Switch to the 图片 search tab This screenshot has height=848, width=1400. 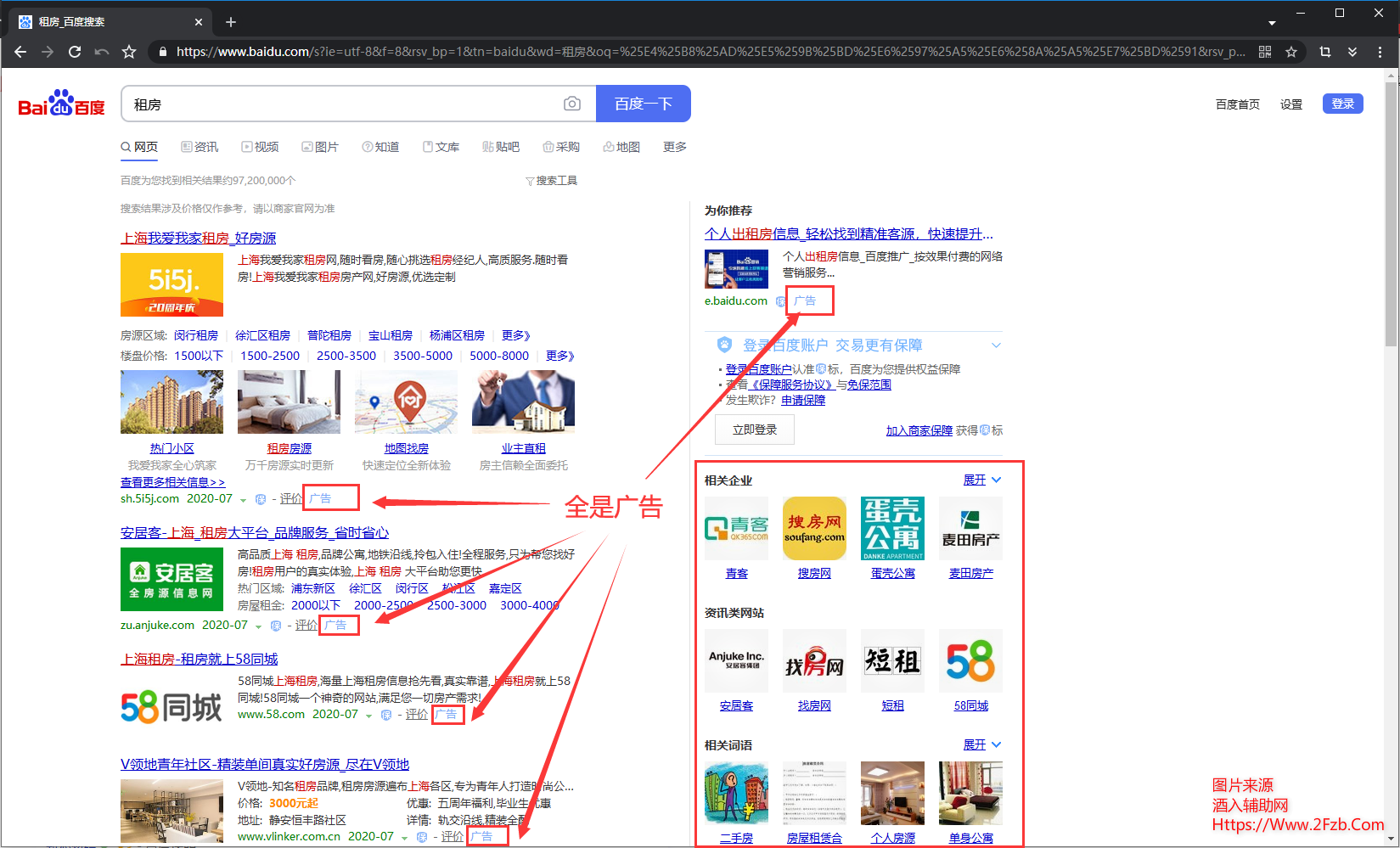click(320, 147)
